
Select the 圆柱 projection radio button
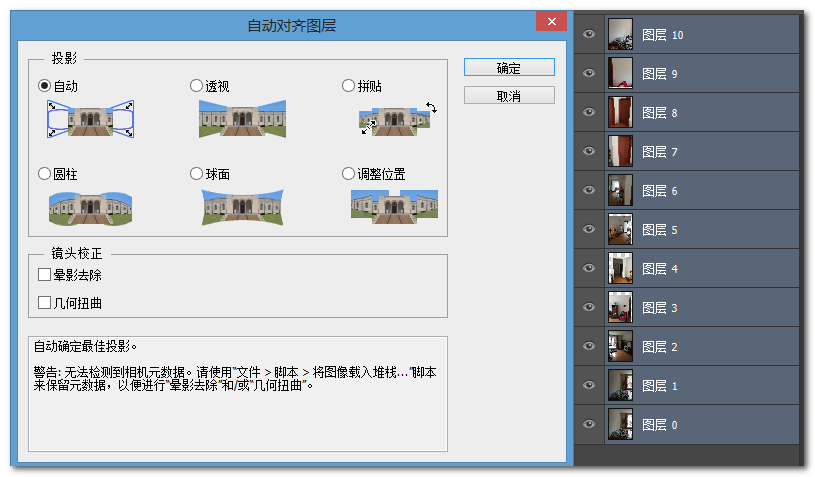click(45, 174)
